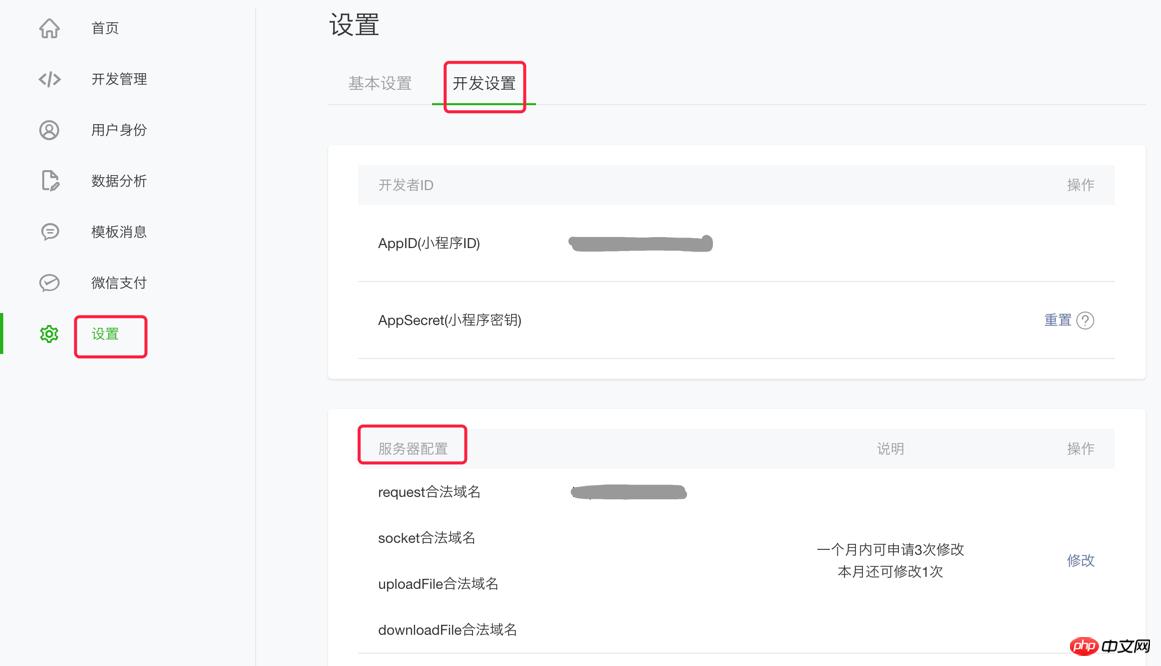This screenshot has height=666, width=1161.
Task: Switch to the 基本设置 tab
Action: pos(380,84)
